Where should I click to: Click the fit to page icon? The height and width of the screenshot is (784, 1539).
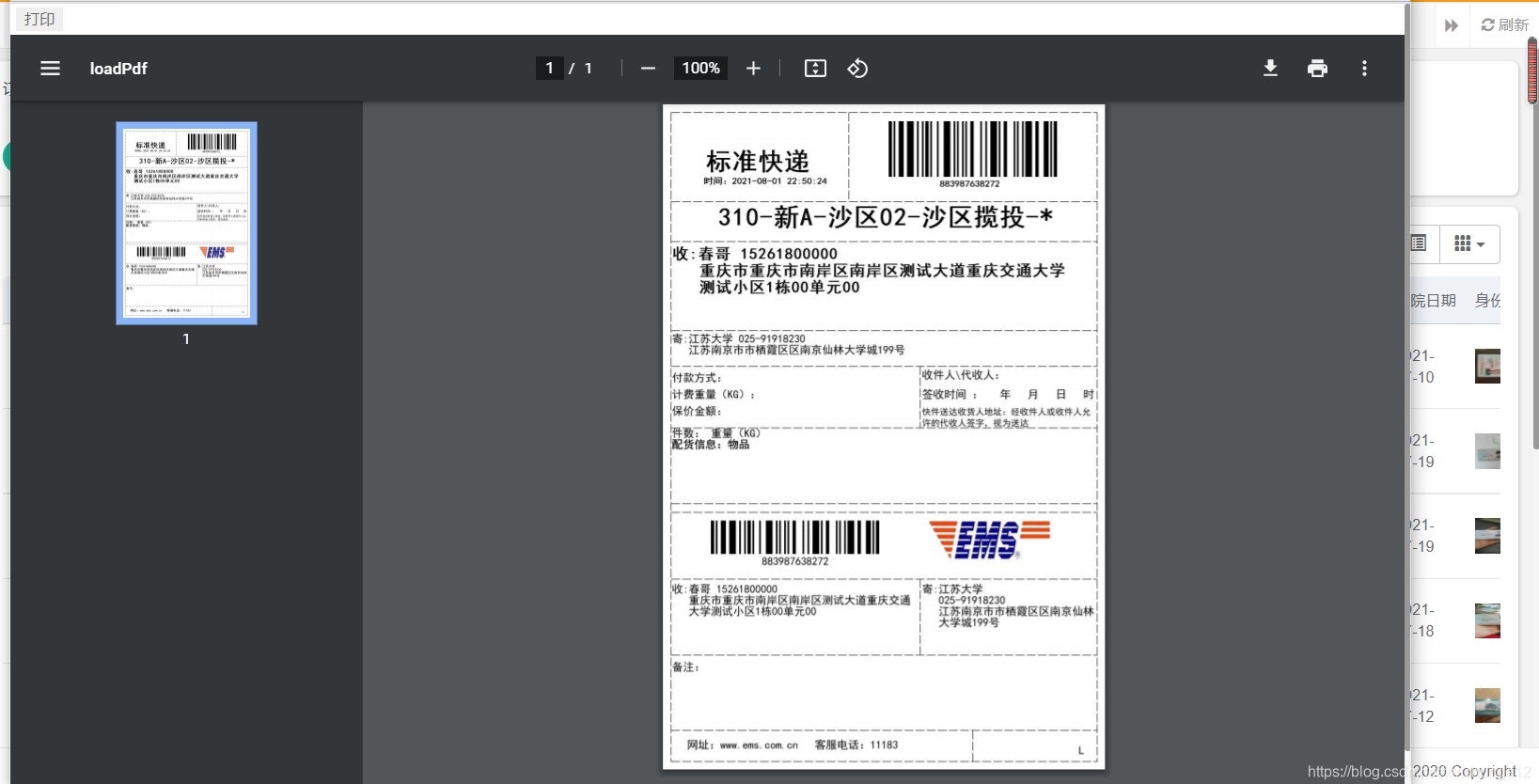pyautogui.click(x=815, y=69)
